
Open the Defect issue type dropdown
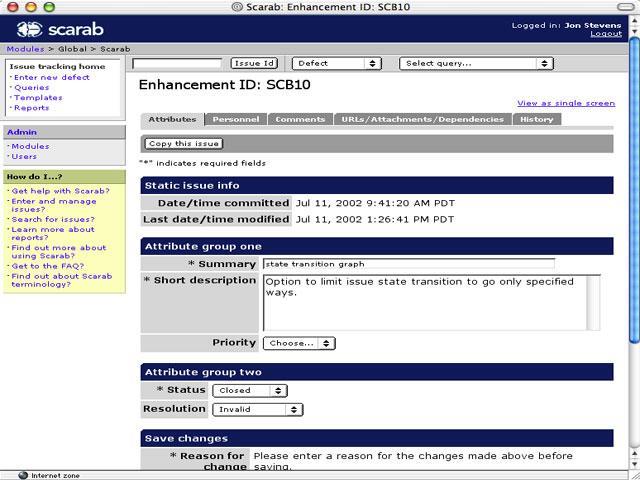coord(336,63)
